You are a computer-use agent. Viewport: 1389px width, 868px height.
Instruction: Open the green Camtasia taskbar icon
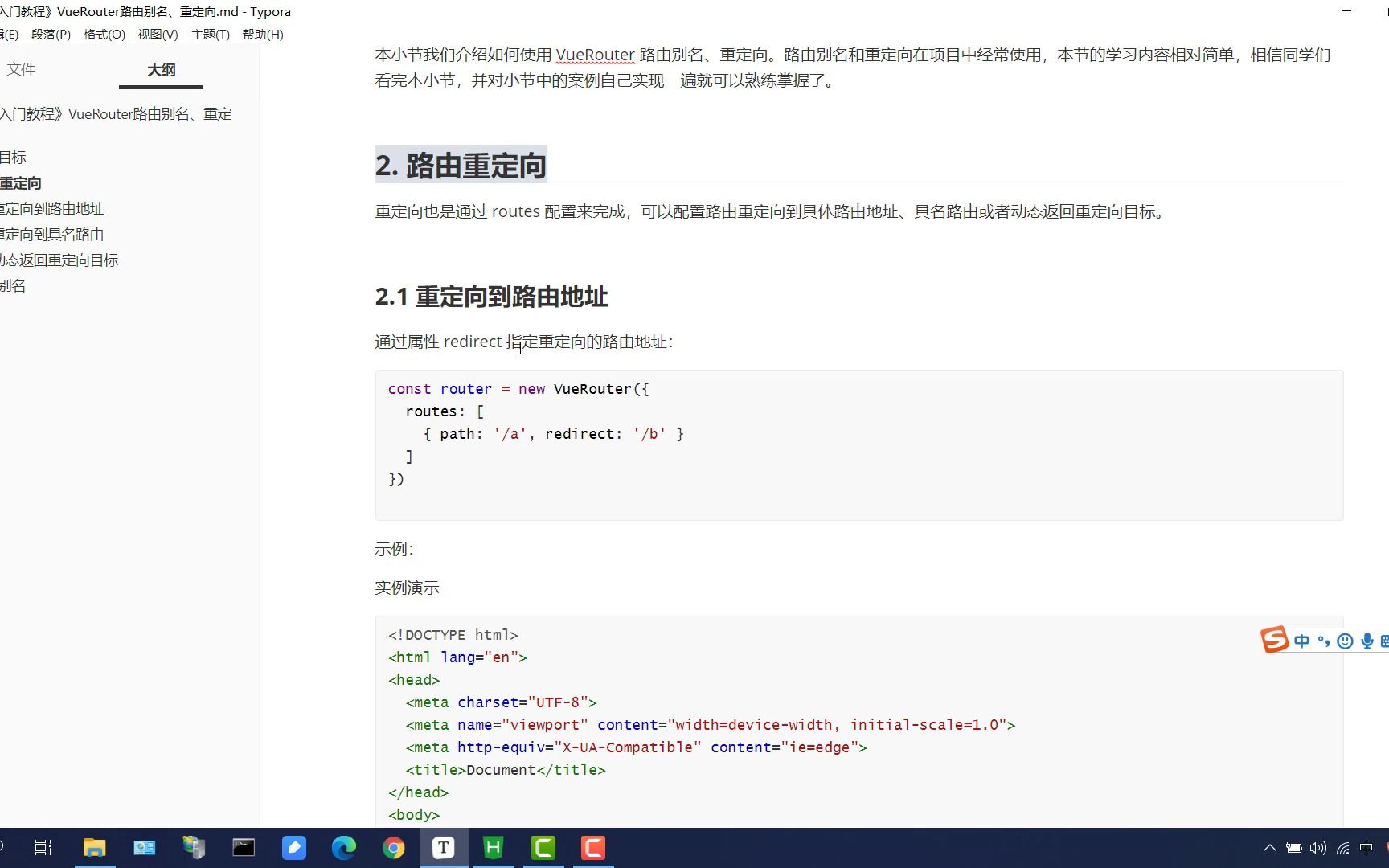pos(543,848)
